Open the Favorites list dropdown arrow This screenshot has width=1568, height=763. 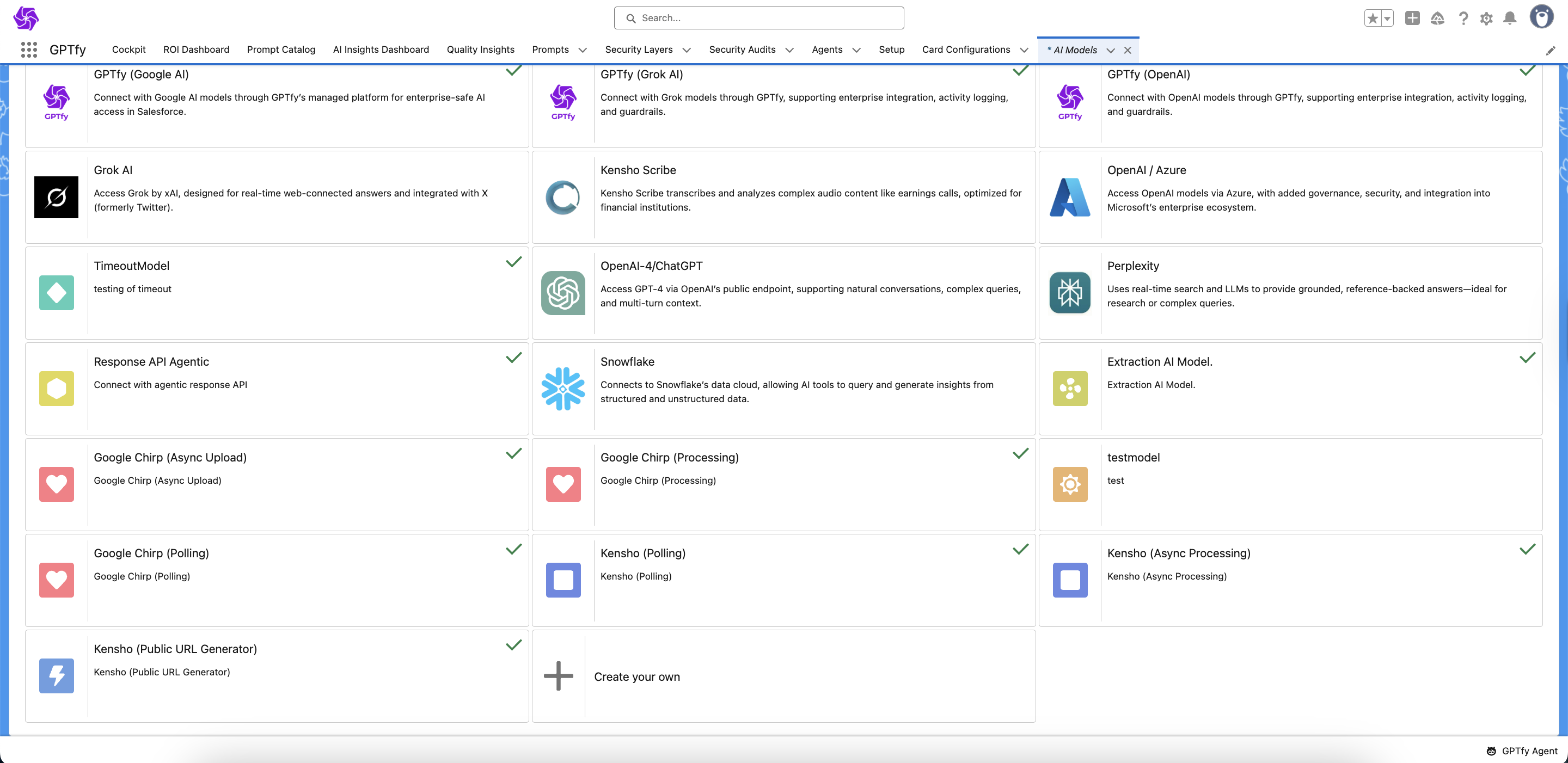[x=1387, y=19]
